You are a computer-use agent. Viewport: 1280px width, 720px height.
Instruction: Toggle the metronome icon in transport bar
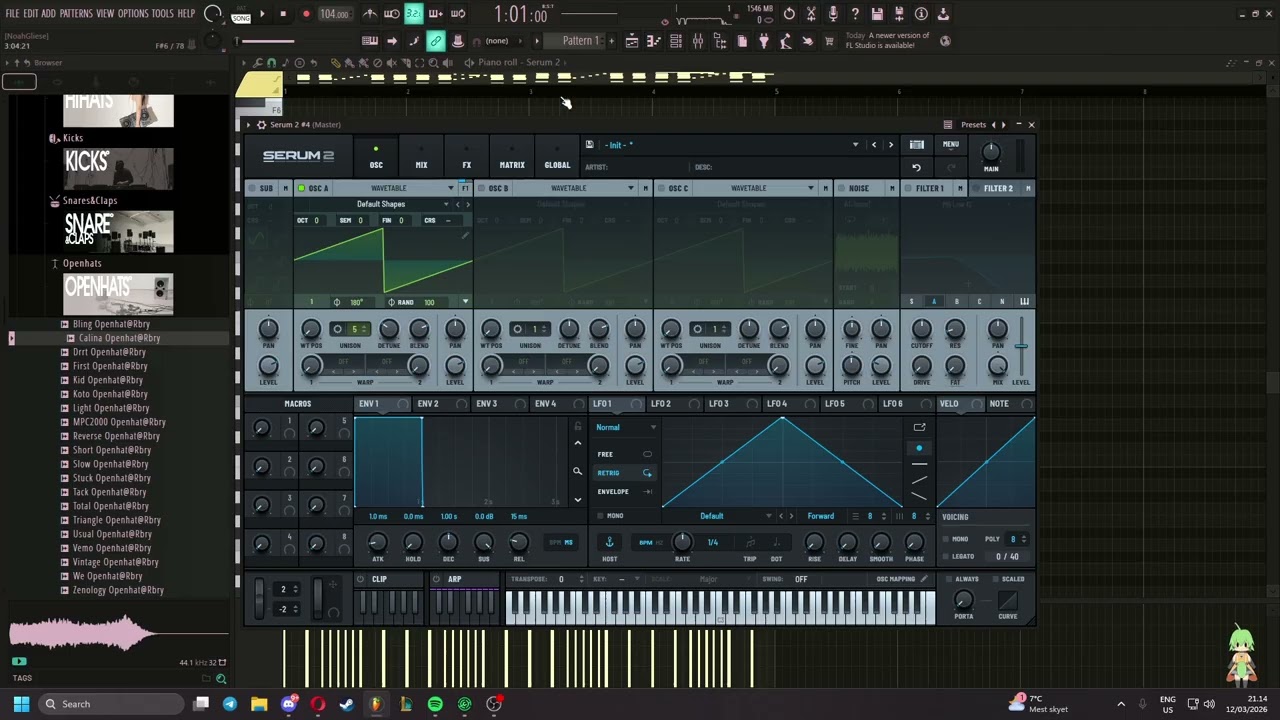[370, 14]
